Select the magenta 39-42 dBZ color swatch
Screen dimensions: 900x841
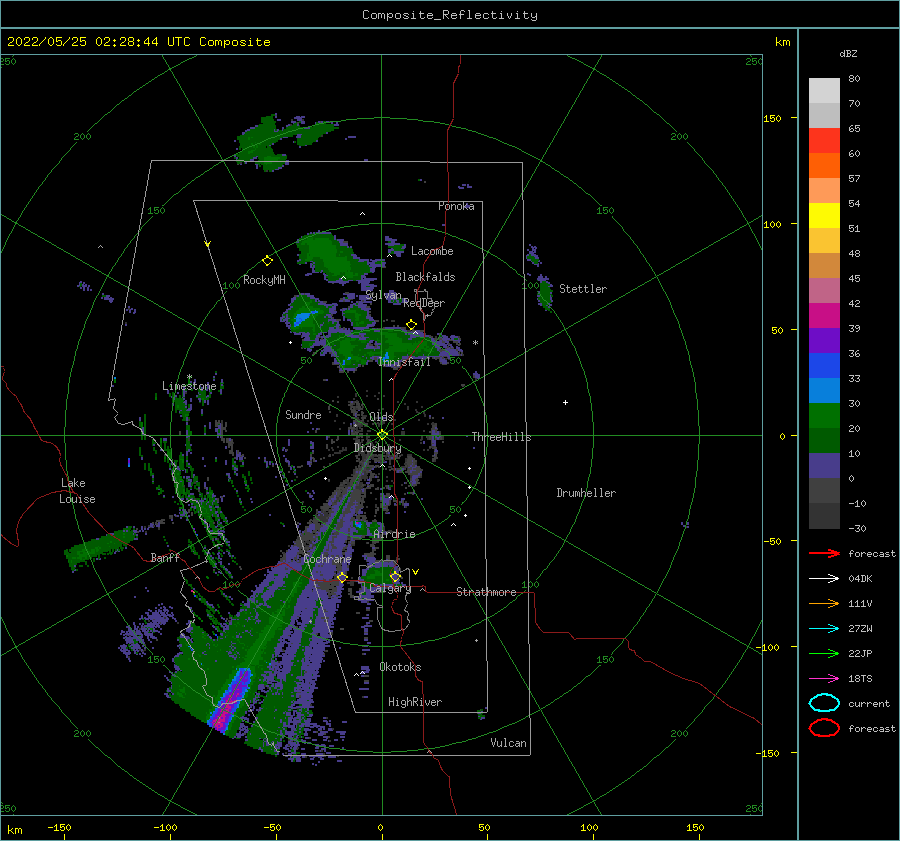(824, 316)
